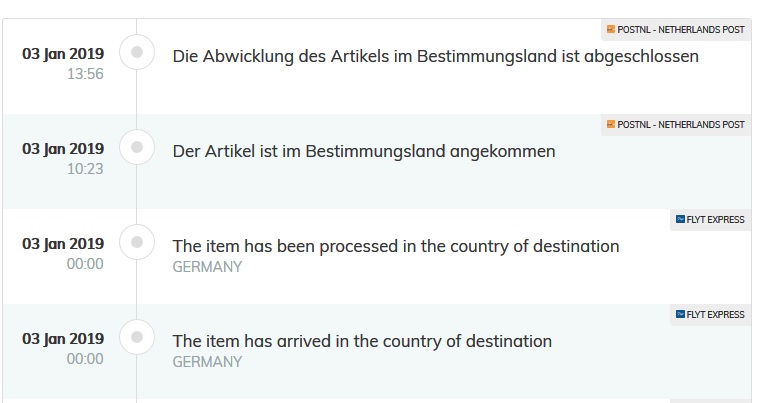757x403 pixels.
Task: Click 'The item has been processed' status line
Action: coord(396,246)
